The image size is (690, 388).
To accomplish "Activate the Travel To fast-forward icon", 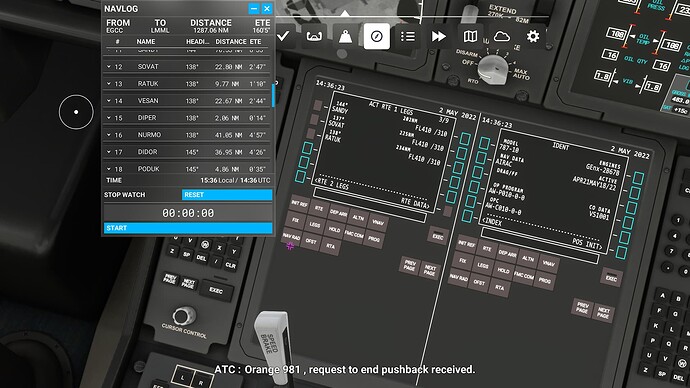I will click(439, 36).
